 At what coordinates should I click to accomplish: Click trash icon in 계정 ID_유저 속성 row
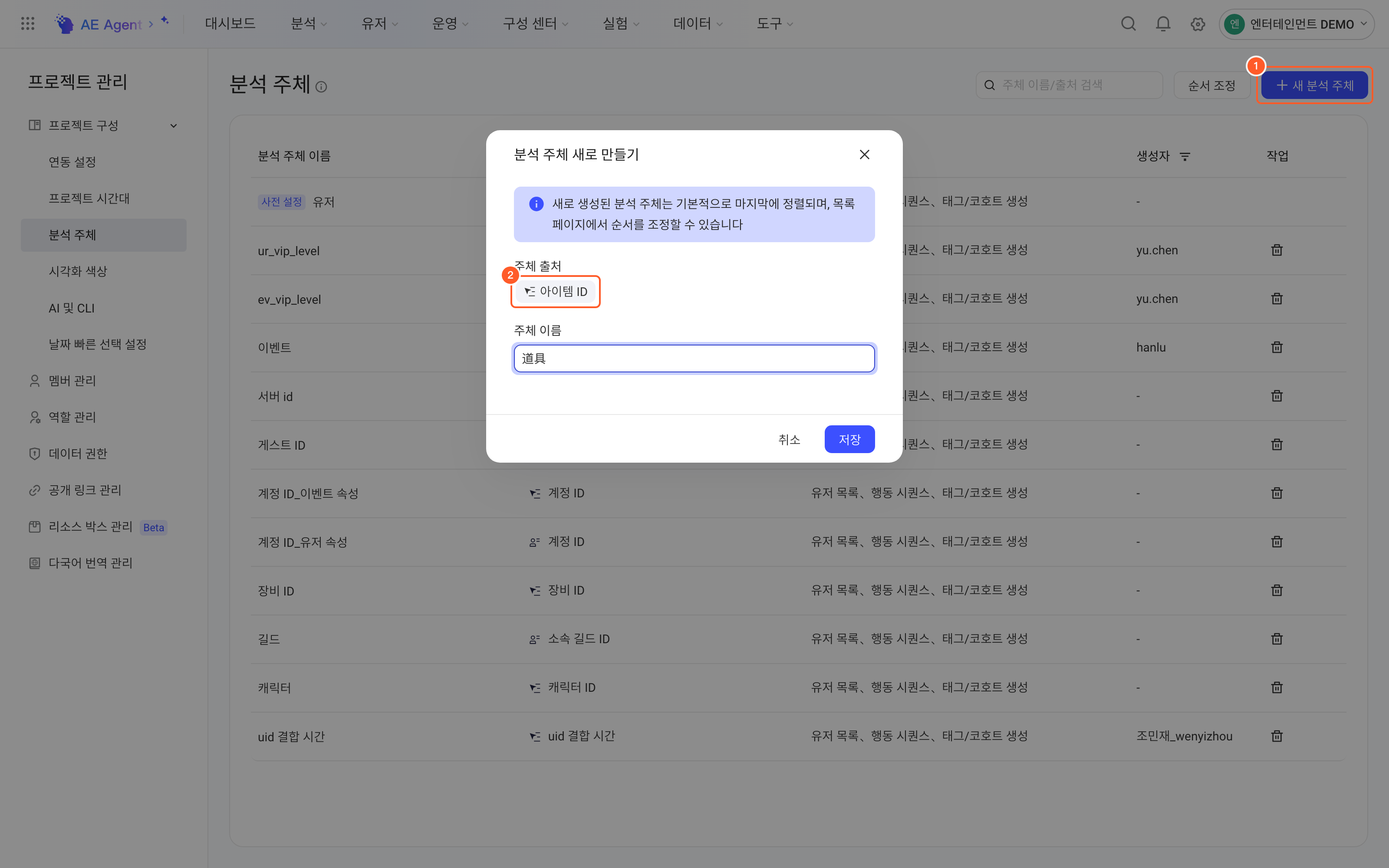tap(1277, 541)
